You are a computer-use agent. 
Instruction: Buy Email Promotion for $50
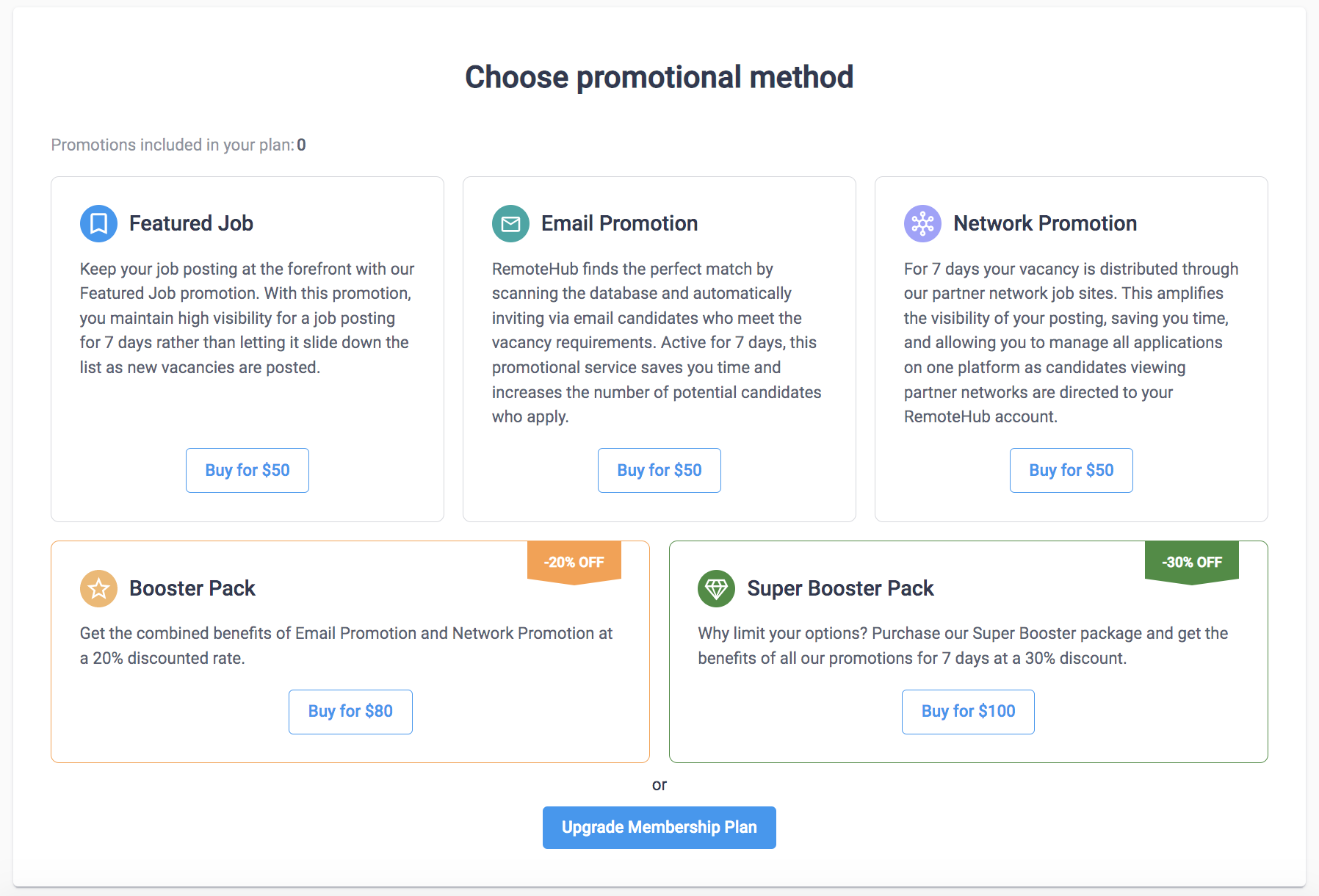point(659,470)
